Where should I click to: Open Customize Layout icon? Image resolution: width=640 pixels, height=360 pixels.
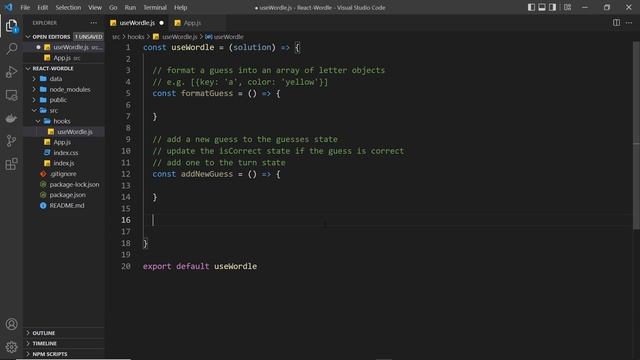[x=567, y=7]
